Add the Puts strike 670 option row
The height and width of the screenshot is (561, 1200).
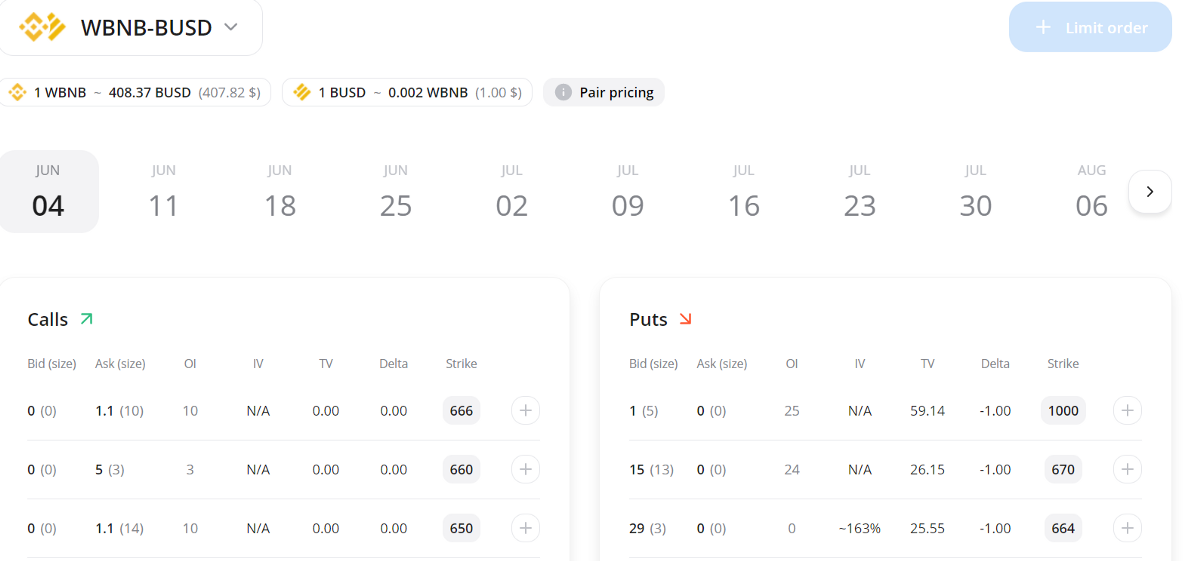(1127, 470)
